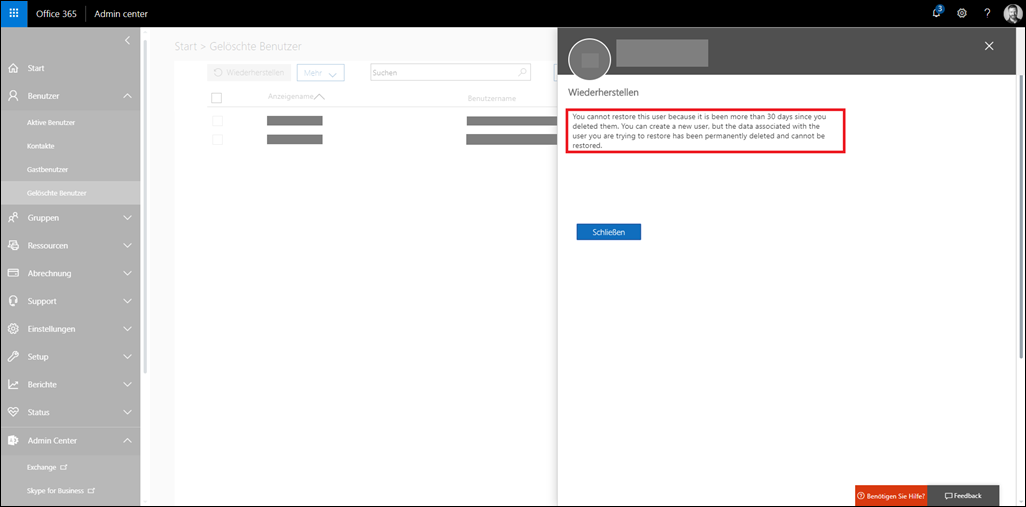The width and height of the screenshot is (1026, 507).
Task: Click the Schließen button
Action: [x=608, y=232]
